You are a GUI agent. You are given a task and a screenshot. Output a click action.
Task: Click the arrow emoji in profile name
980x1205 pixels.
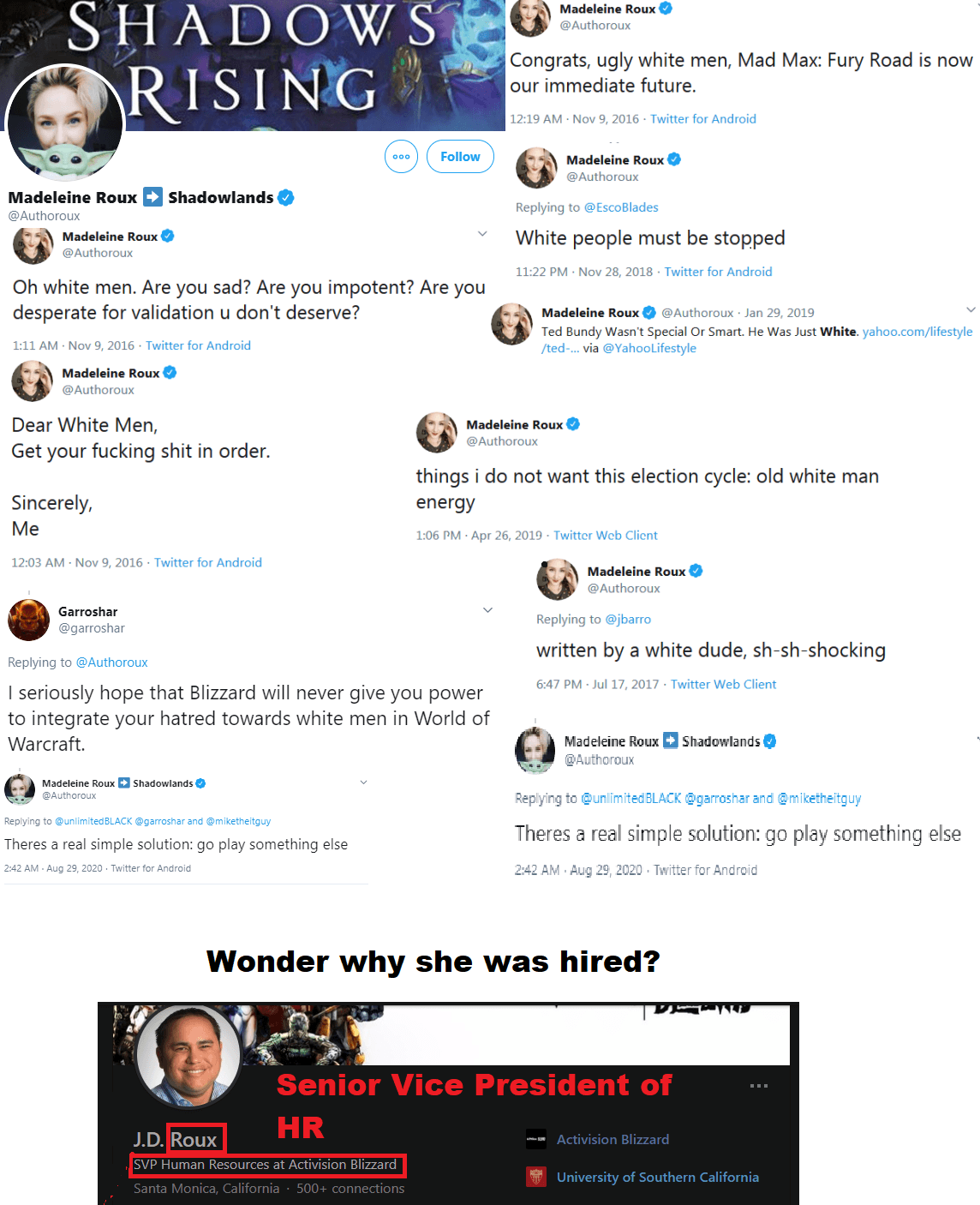pyautogui.click(x=152, y=197)
